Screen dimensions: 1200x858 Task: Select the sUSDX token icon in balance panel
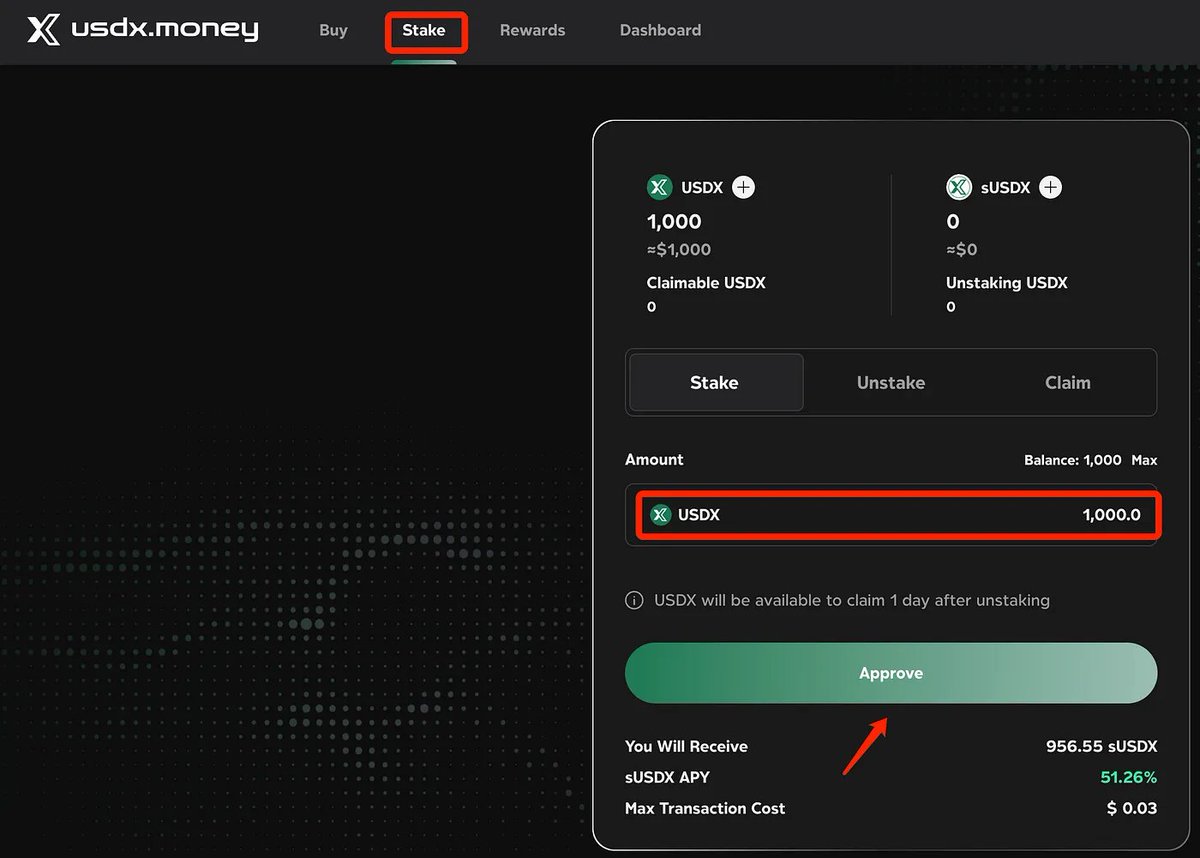pos(959,187)
